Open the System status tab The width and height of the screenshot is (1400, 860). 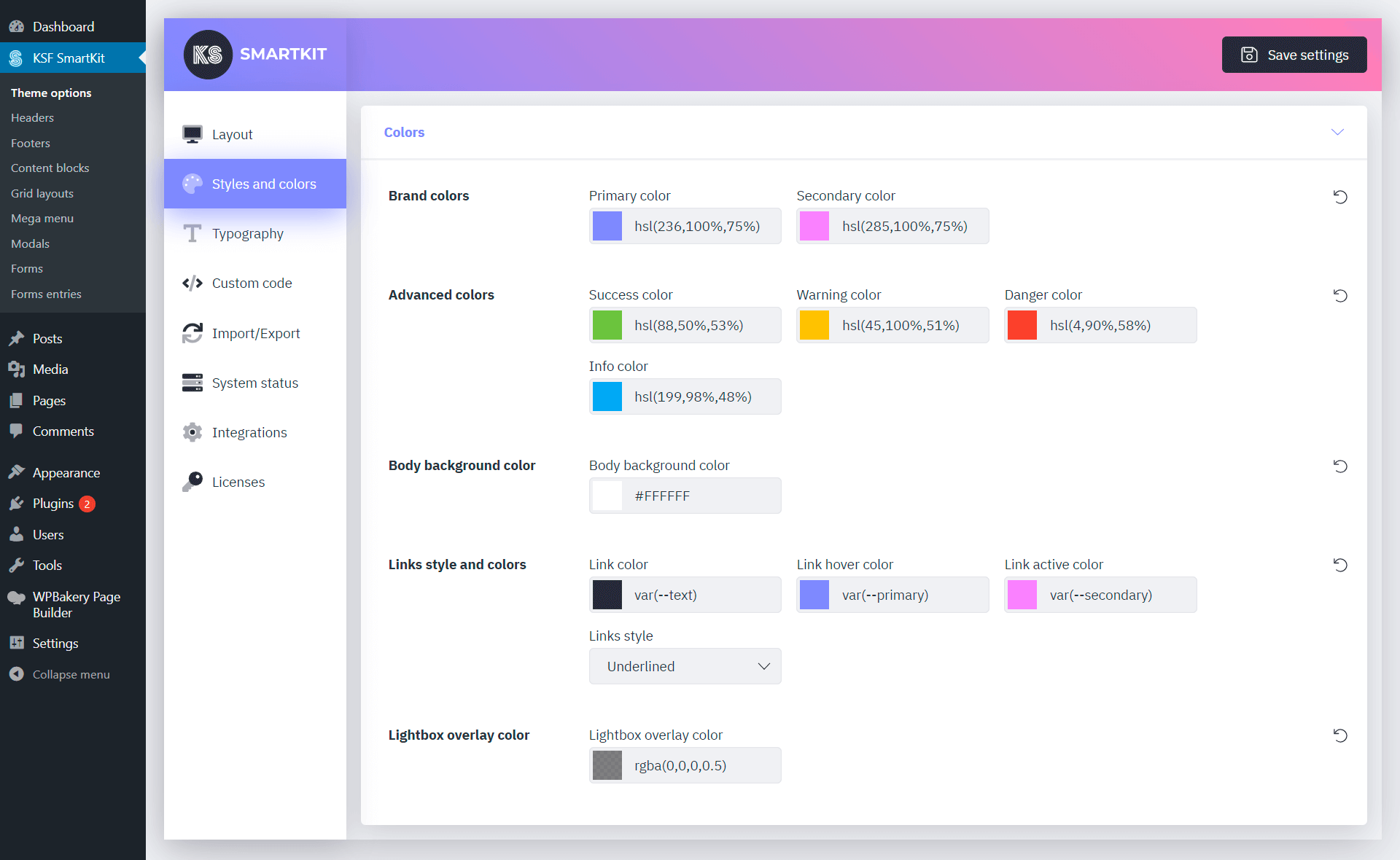[255, 383]
